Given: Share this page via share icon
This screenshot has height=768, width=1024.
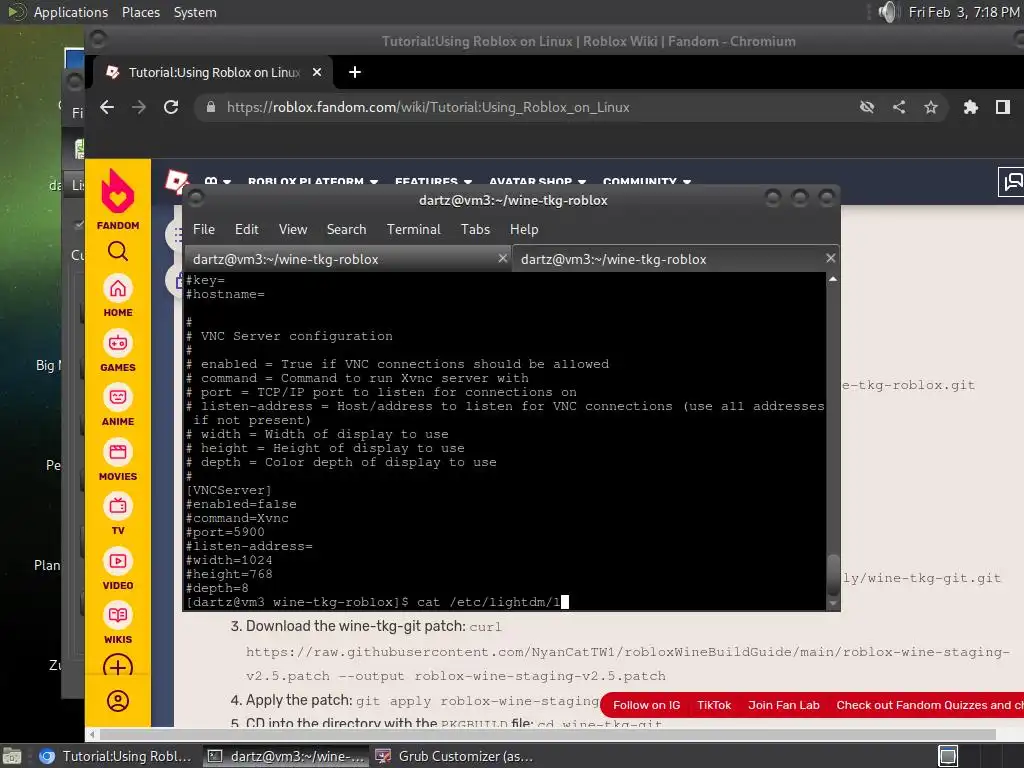Looking at the screenshot, I should 899,107.
